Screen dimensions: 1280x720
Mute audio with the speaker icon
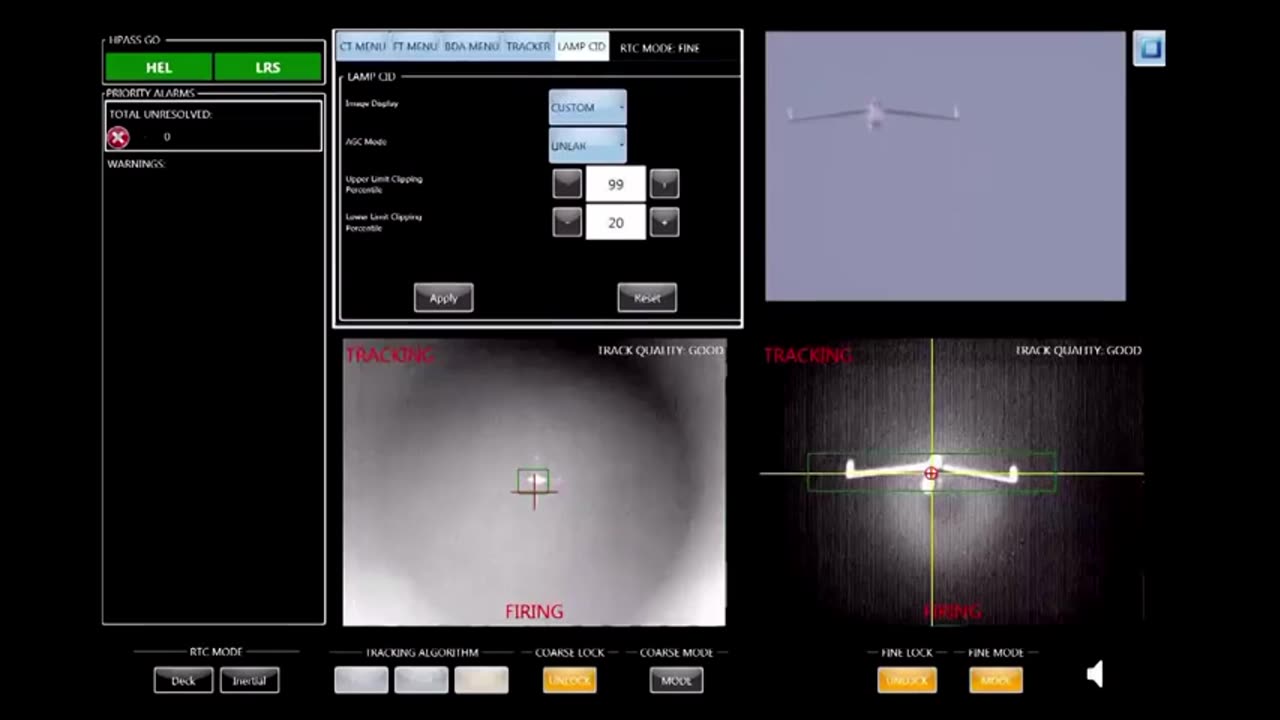point(1095,674)
